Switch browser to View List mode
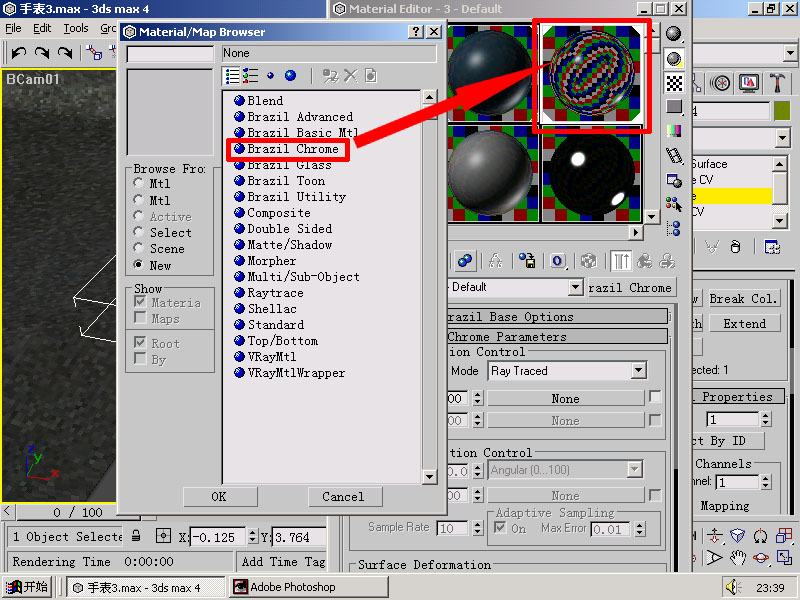 point(232,76)
